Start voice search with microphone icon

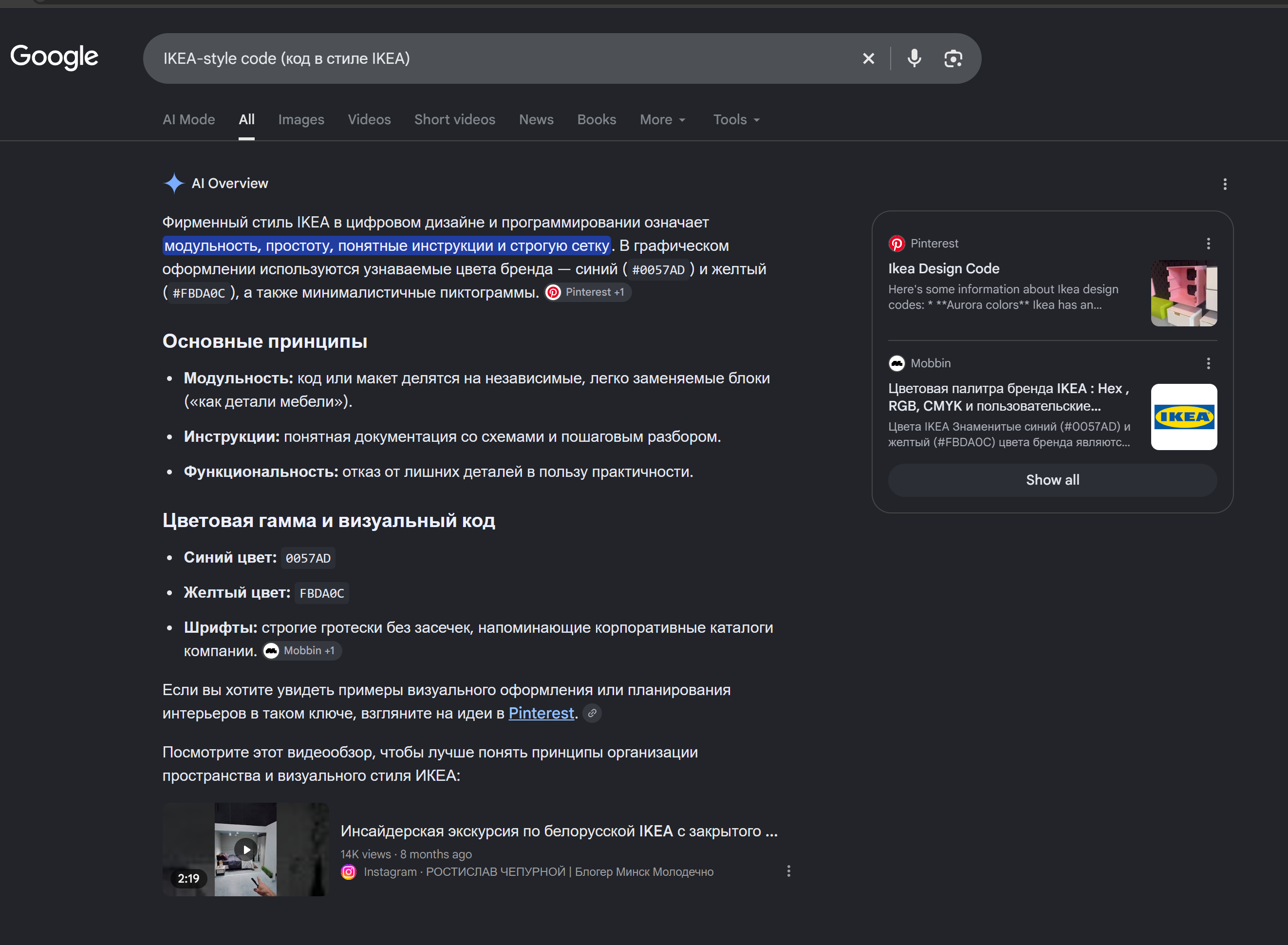(914, 58)
